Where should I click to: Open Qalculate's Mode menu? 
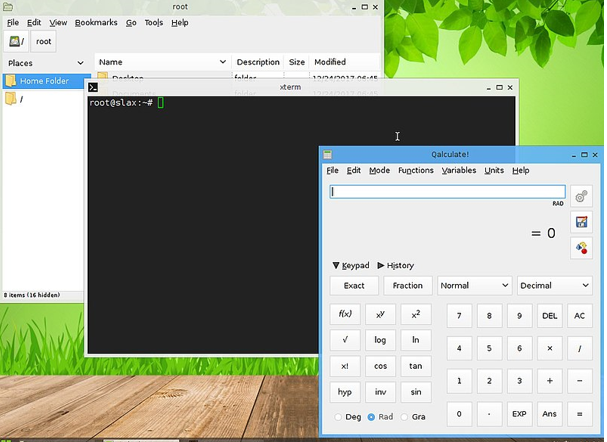point(379,170)
